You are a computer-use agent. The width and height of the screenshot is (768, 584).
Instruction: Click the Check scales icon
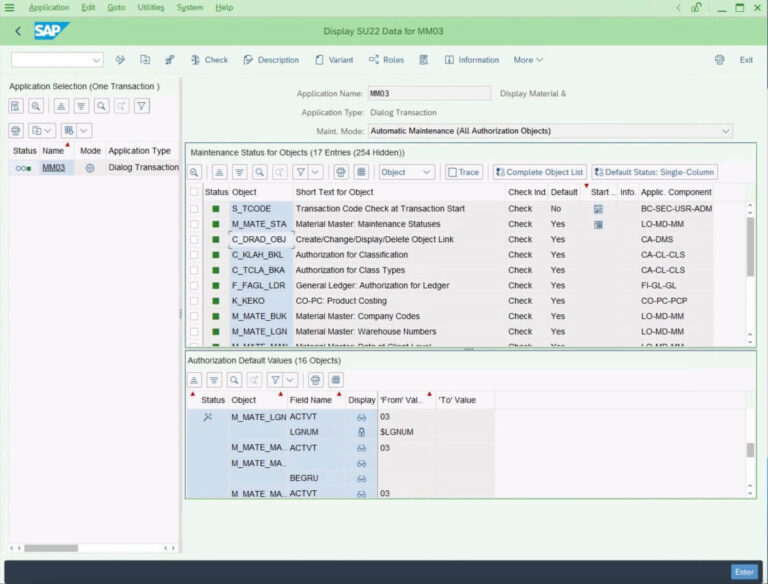pos(195,60)
